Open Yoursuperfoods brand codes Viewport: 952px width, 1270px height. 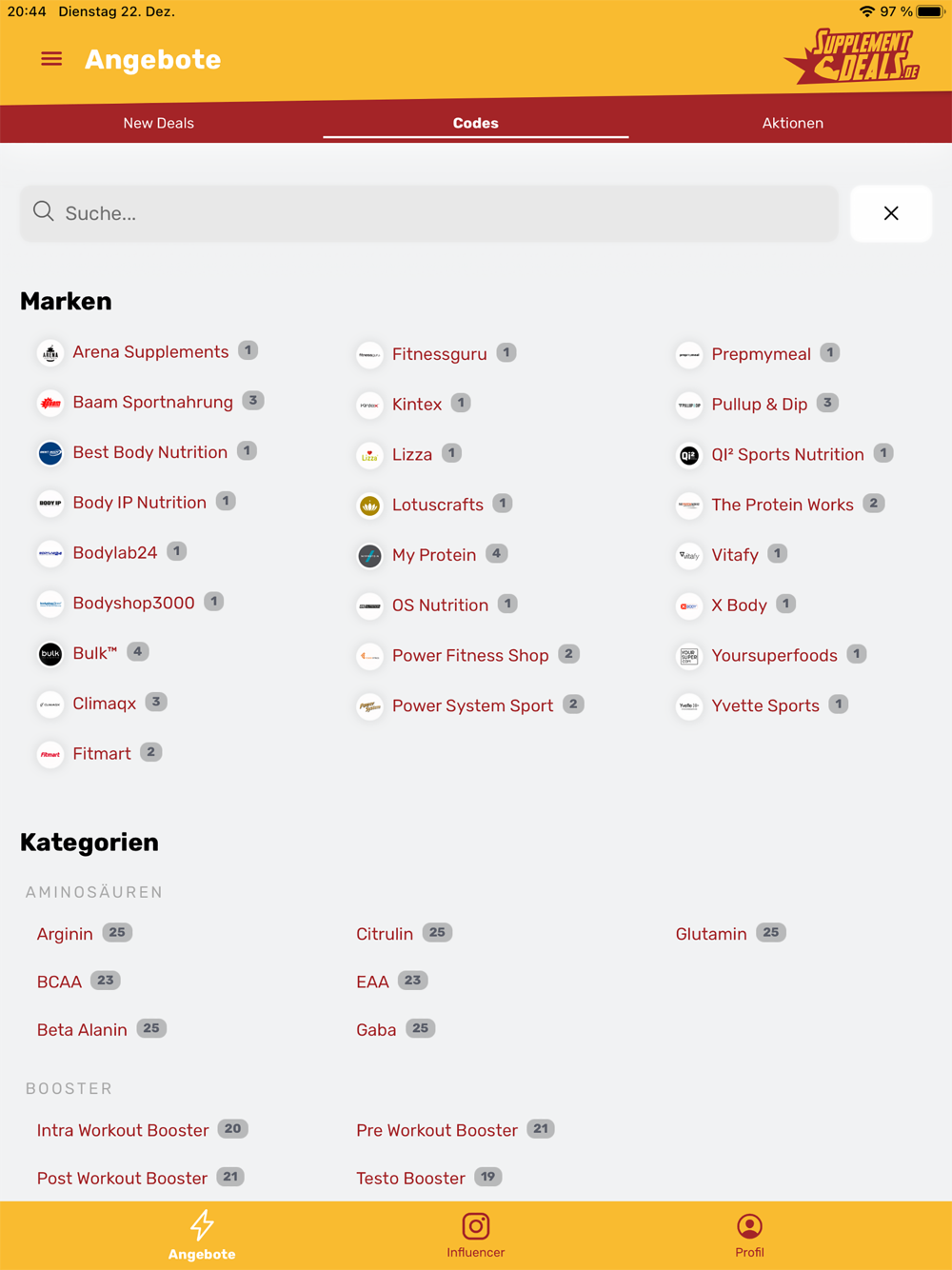[775, 655]
